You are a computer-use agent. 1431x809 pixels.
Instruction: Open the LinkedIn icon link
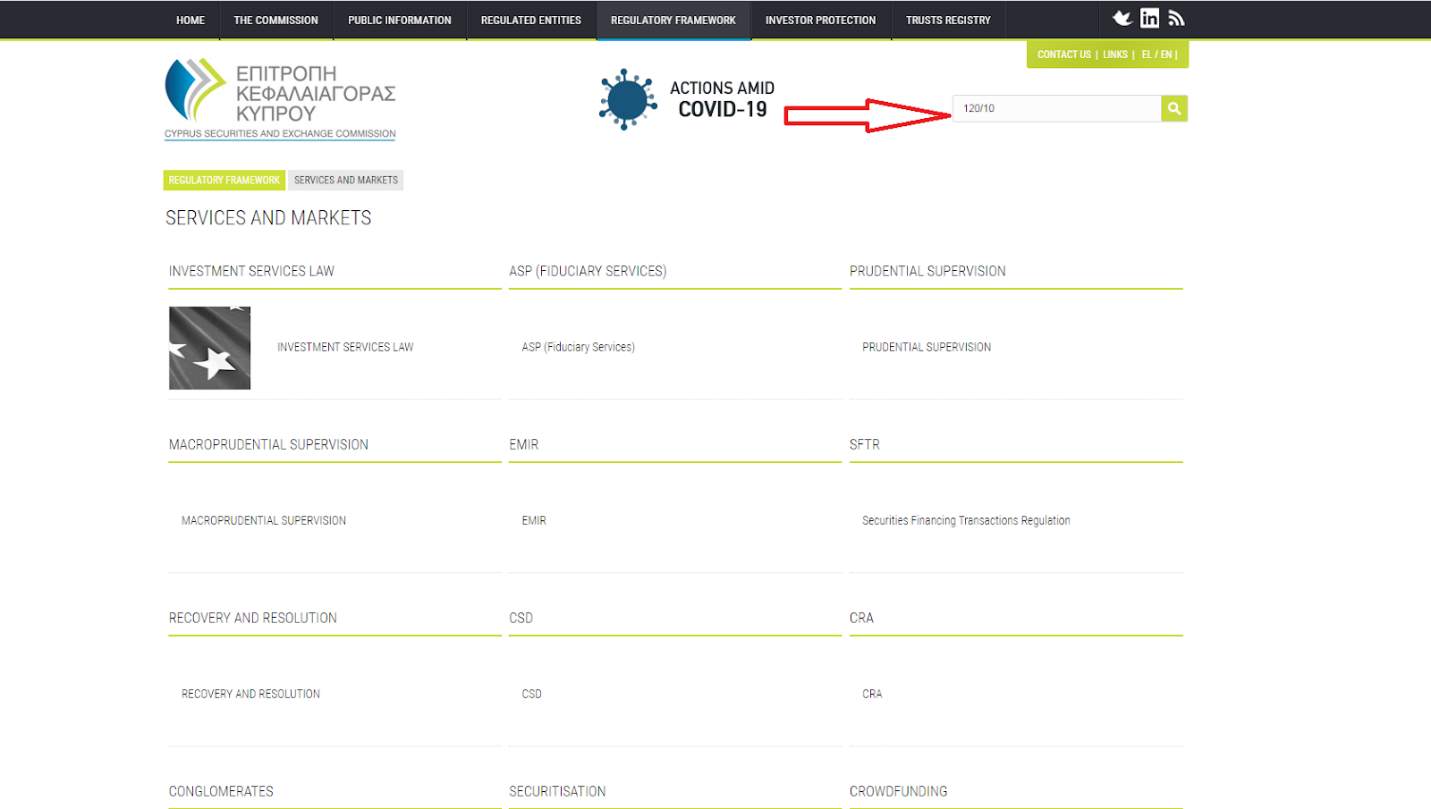click(1150, 18)
